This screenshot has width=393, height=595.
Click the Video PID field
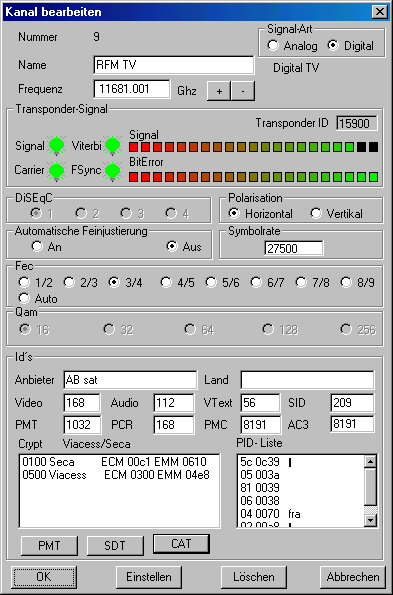click(82, 403)
